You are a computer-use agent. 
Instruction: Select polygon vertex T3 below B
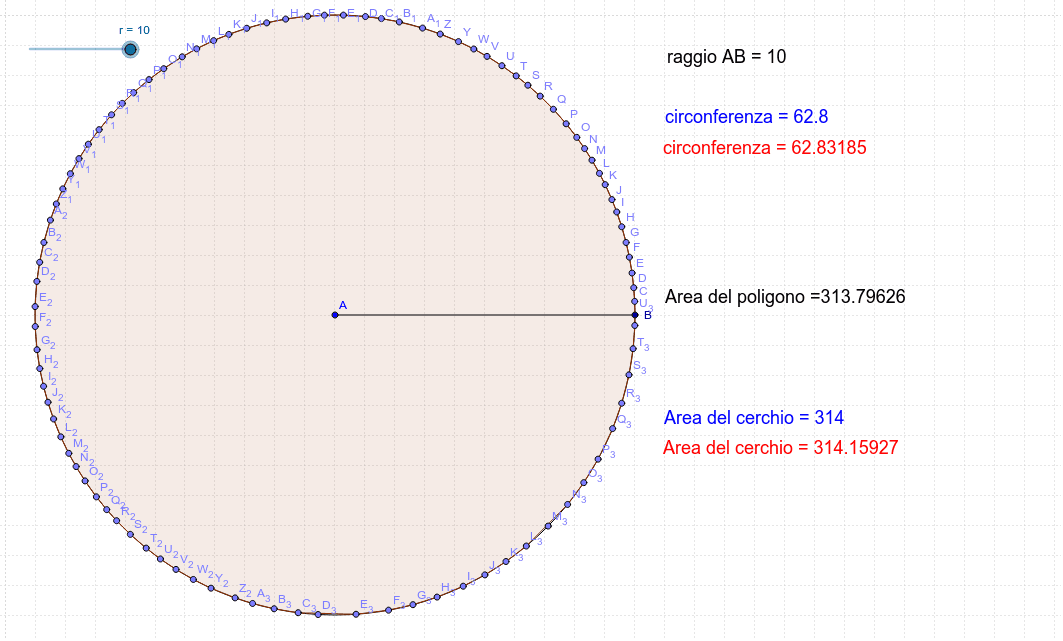pyautogui.click(x=633, y=348)
